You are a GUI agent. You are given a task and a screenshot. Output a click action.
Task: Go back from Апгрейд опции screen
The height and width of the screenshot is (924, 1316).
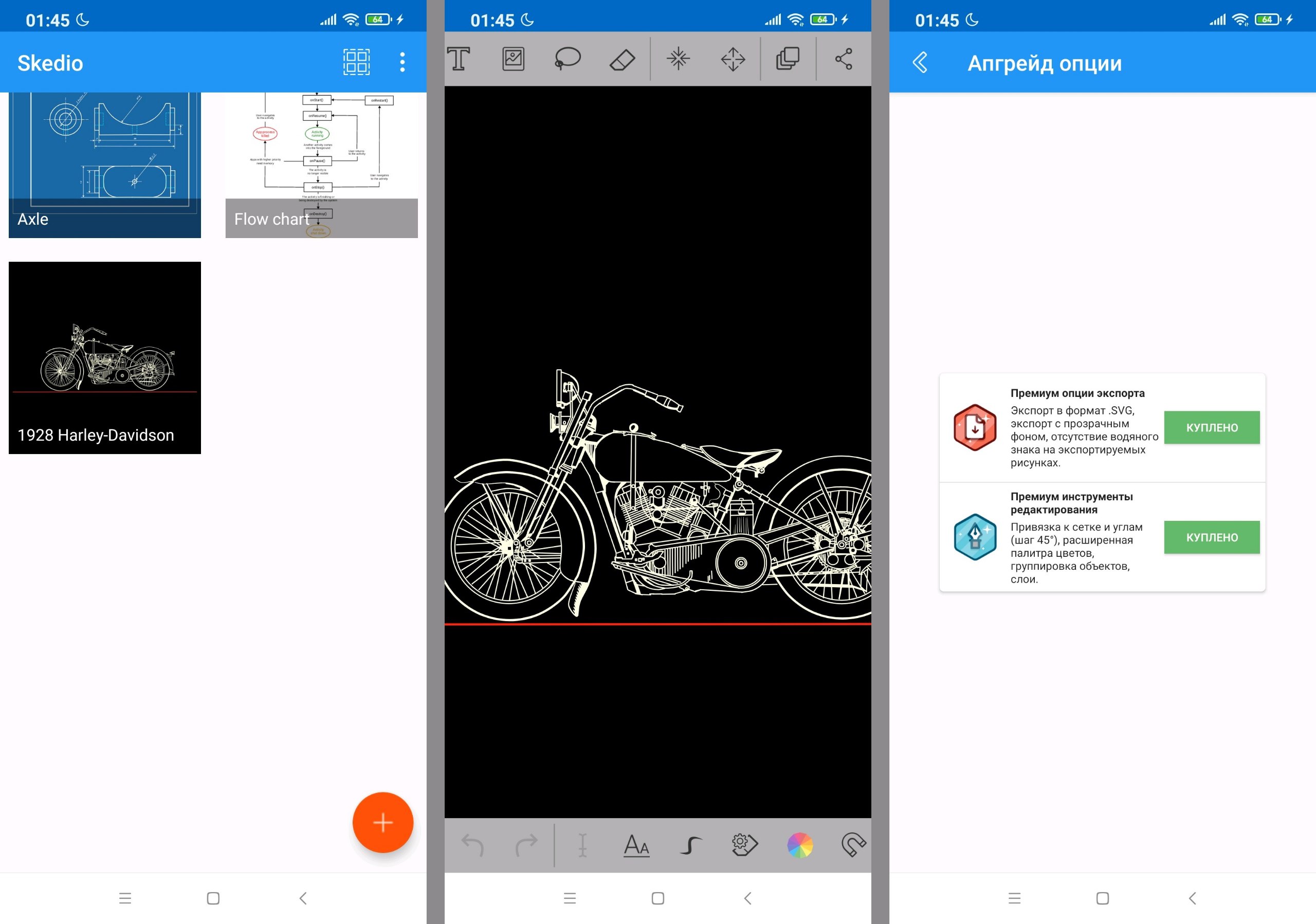(x=920, y=62)
